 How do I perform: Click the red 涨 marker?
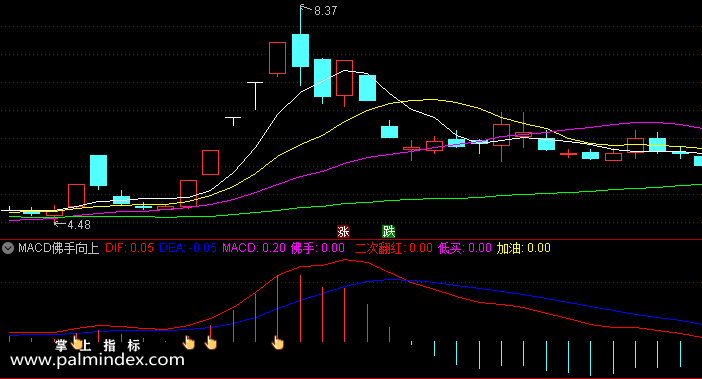pyautogui.click(x=343, y=231)
